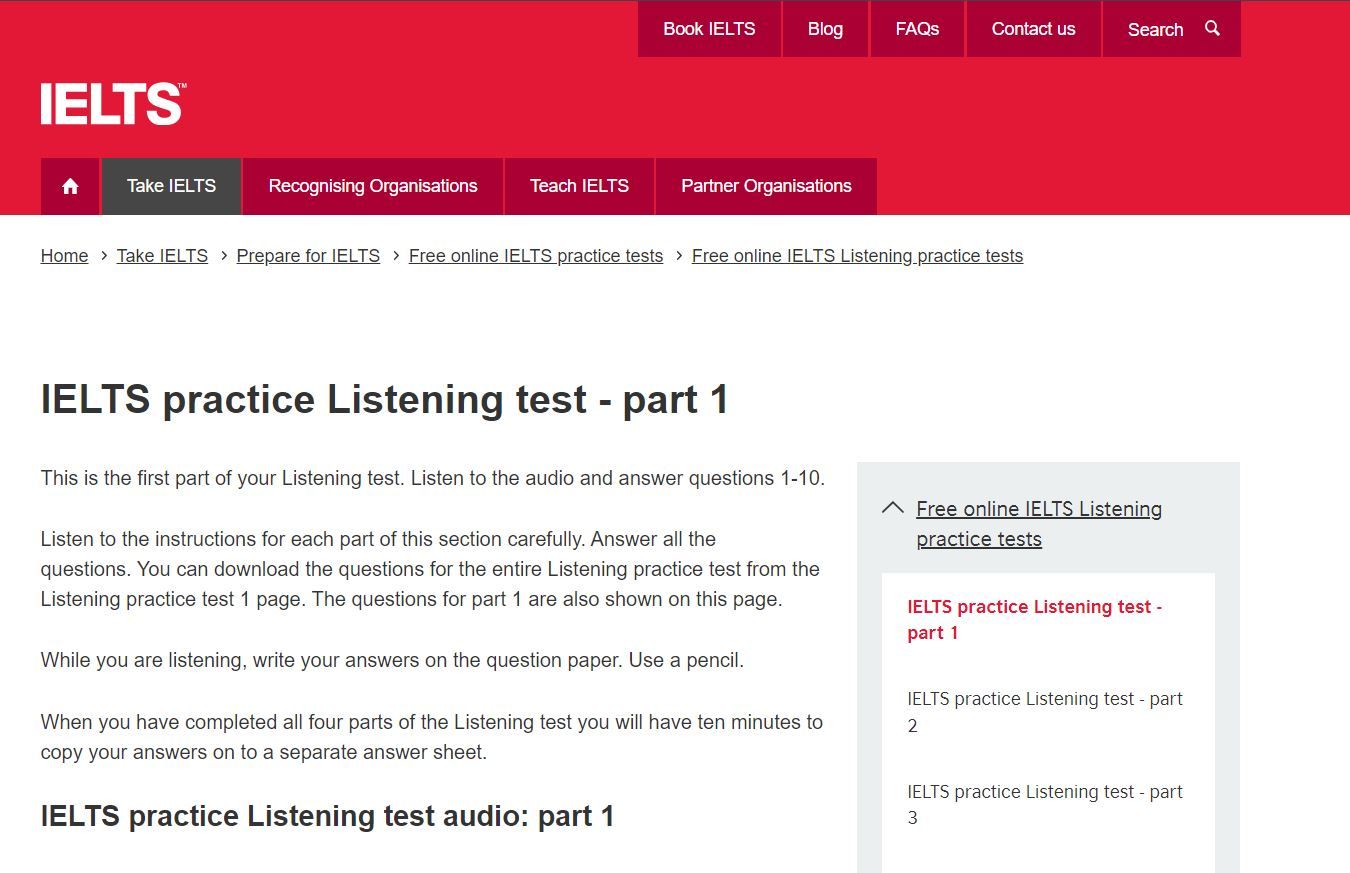Image resolution: width=1350 pixels, height=873 pixels.
Task: Click the IELTS logo
Action: pos(113,104)
